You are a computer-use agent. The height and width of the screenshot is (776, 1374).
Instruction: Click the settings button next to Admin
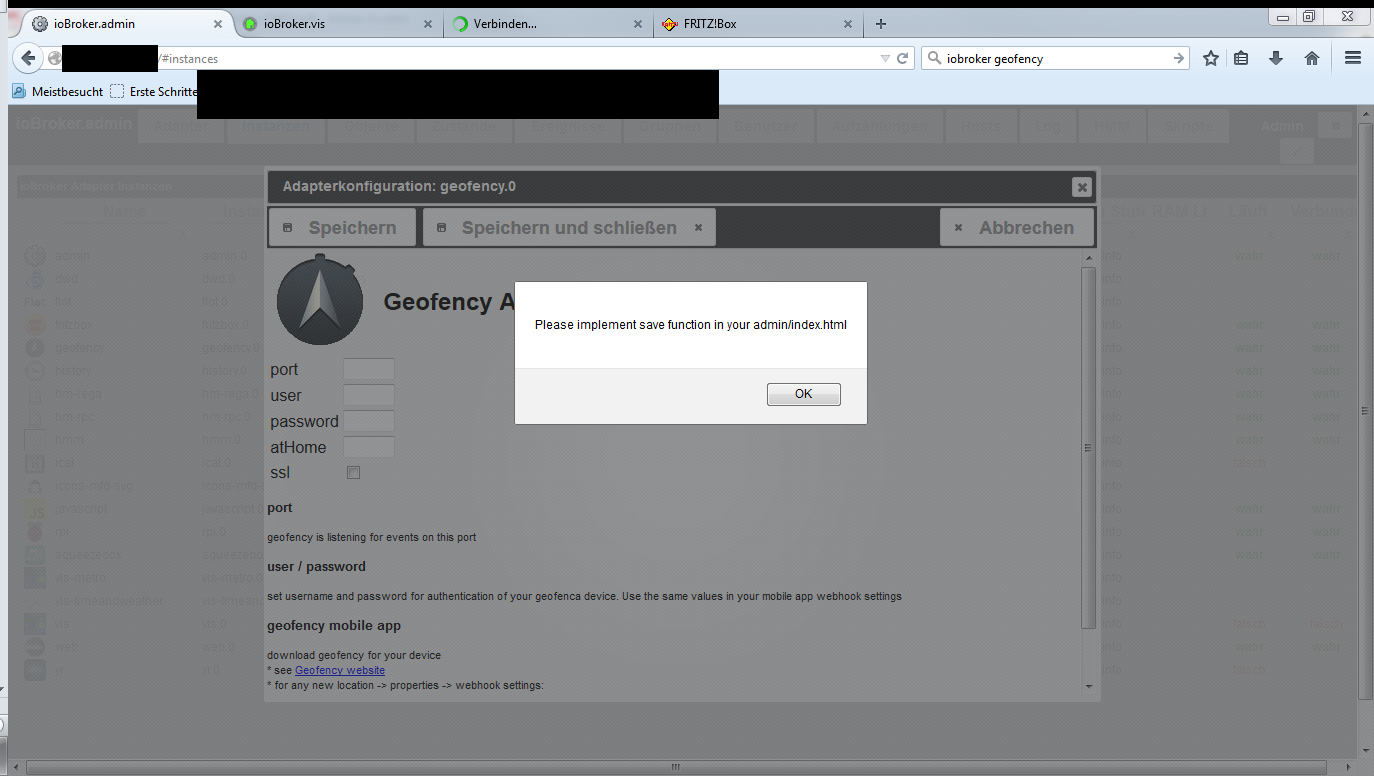pyautogui.click(x=1335, y=125)
